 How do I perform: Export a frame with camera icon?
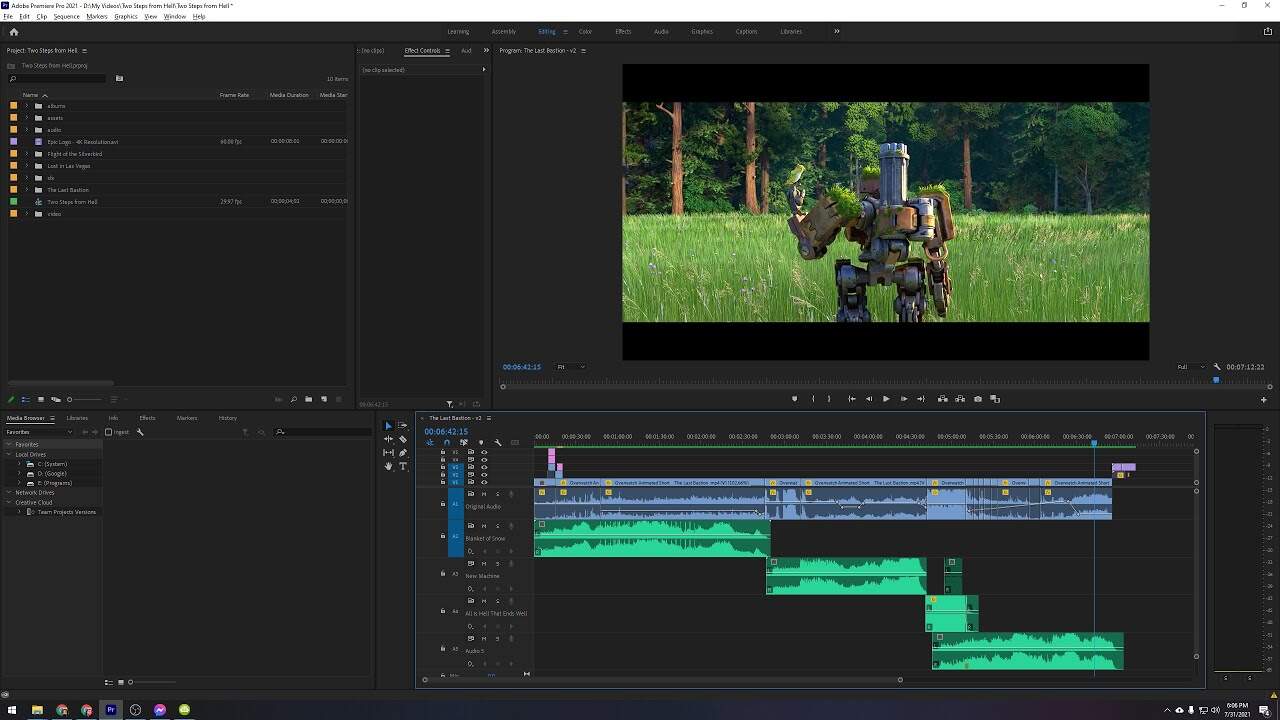[x=978, y=399]
